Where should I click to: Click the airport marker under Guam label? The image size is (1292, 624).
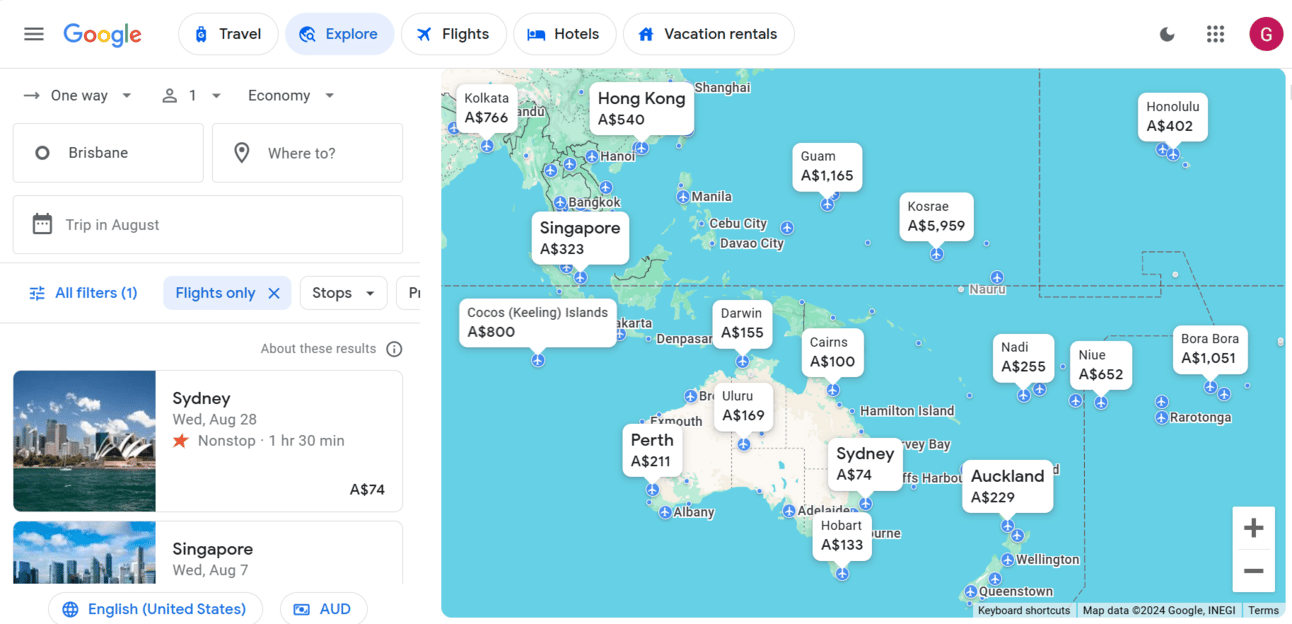(827, 205)
